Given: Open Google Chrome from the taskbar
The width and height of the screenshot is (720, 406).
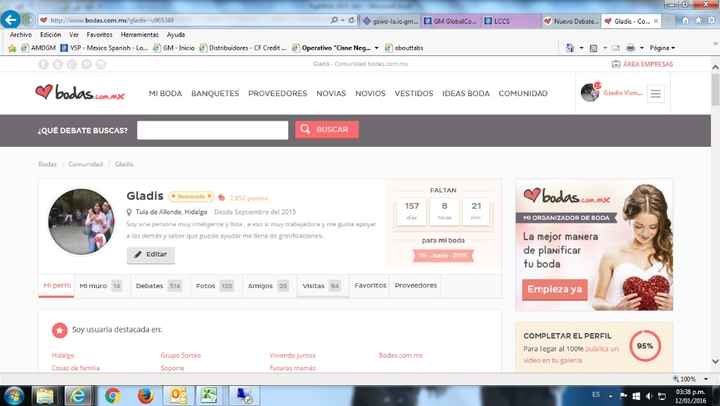Looking at the screenshot, I should tap(112, 394).
